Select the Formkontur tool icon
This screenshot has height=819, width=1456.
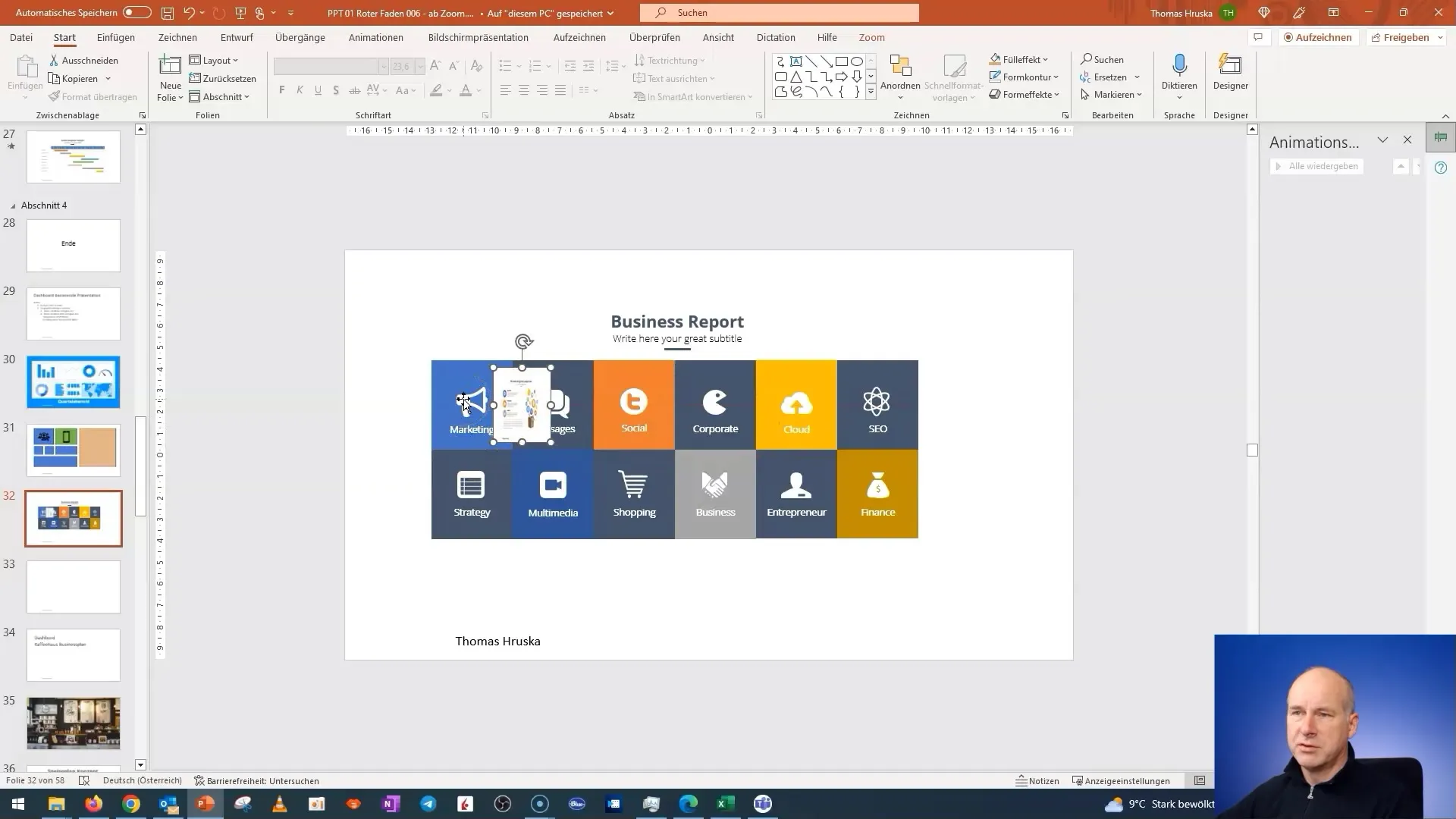[x=994, y=77]
